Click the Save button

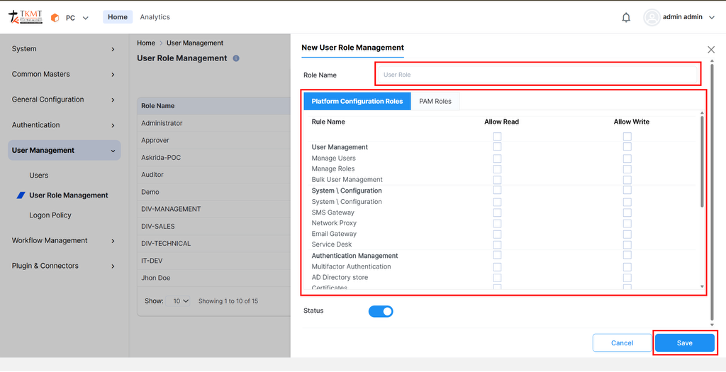pos(685,343)
